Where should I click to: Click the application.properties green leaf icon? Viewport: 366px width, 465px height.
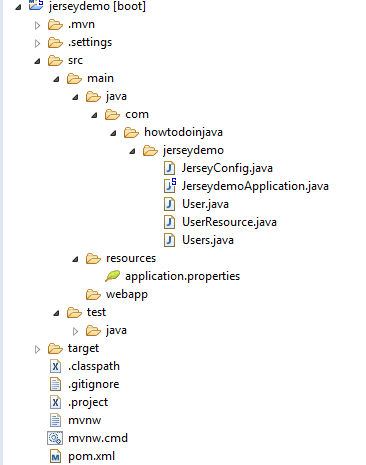112,276
